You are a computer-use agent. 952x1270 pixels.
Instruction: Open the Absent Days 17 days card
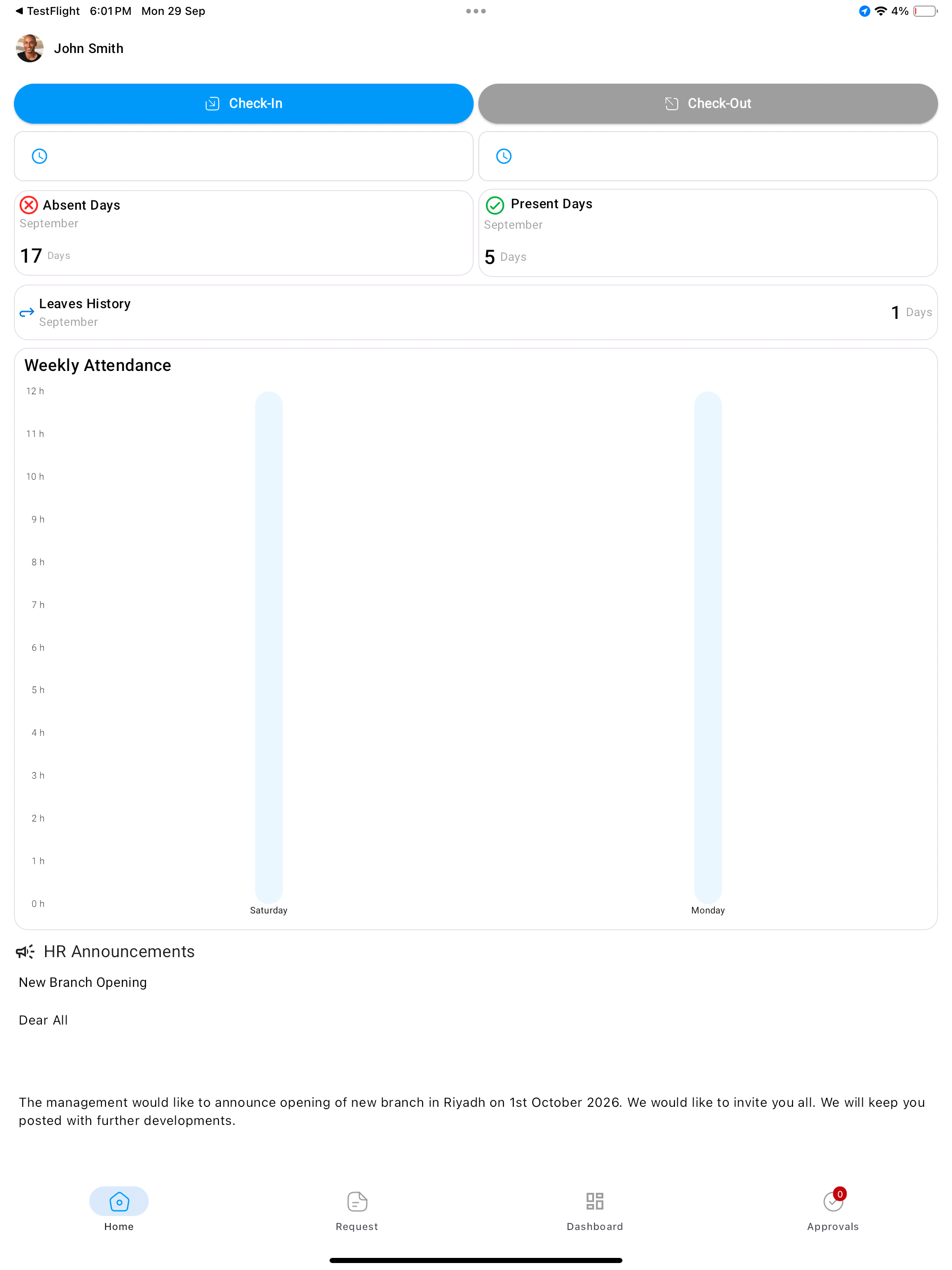pos(244,232)
